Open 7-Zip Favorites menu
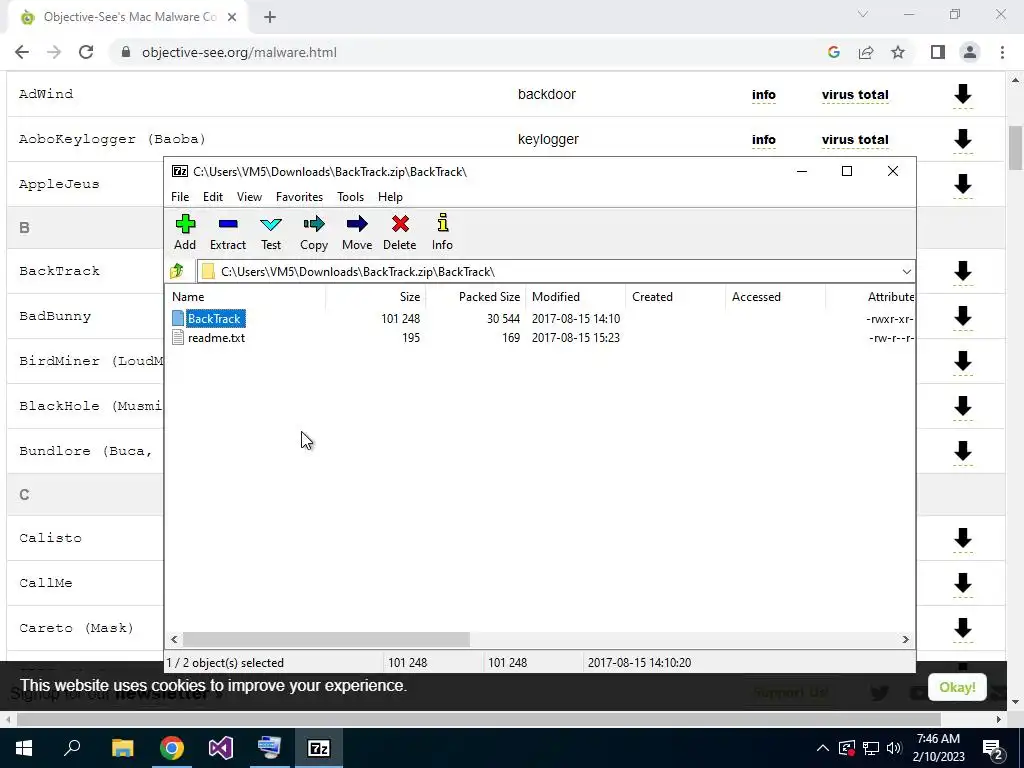 [299, 197]
